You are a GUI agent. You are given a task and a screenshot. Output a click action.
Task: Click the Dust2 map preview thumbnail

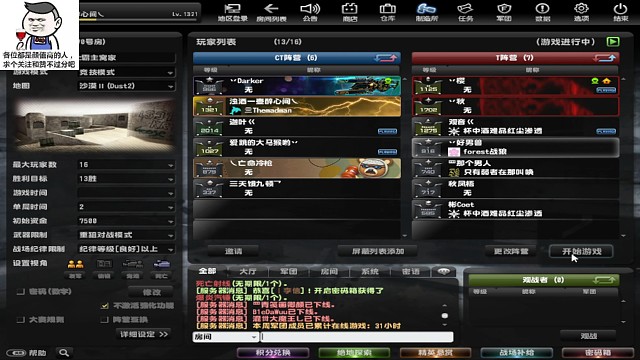pyautogui.click(x=95, y=124)
